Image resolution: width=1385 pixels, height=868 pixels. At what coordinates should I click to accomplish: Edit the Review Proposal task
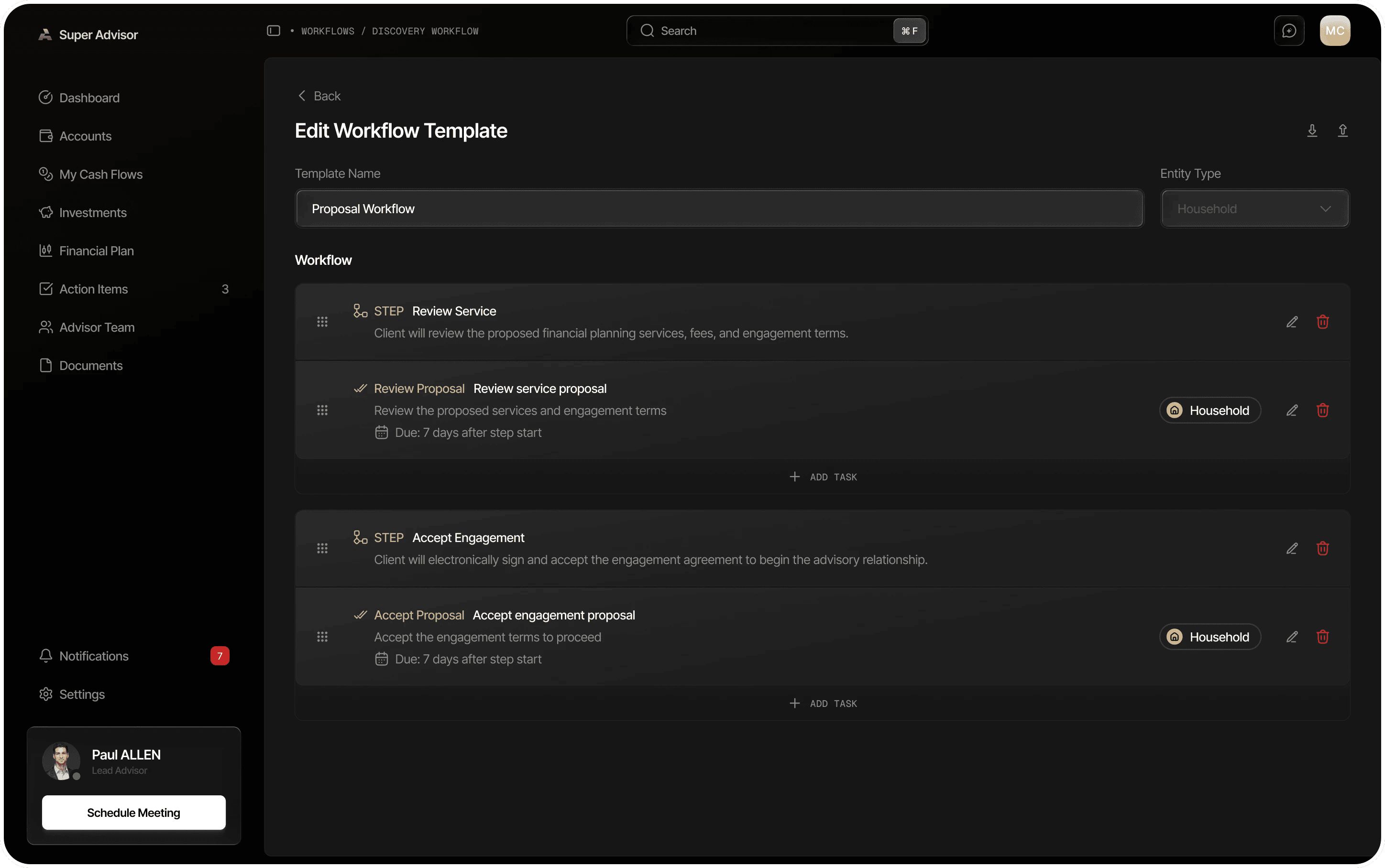click(x=1292, y=411)
